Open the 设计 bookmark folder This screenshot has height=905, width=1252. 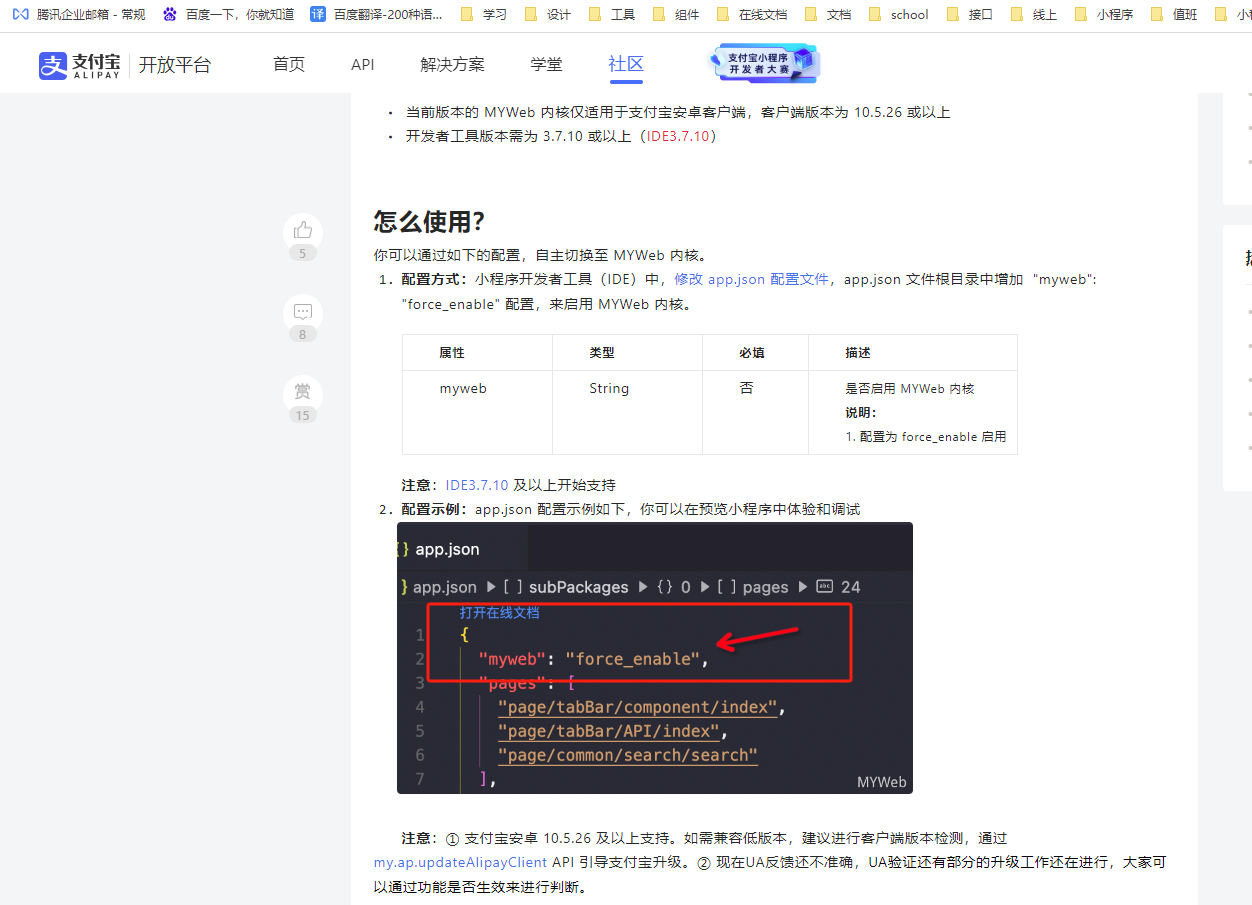click(x=548, y=14)
